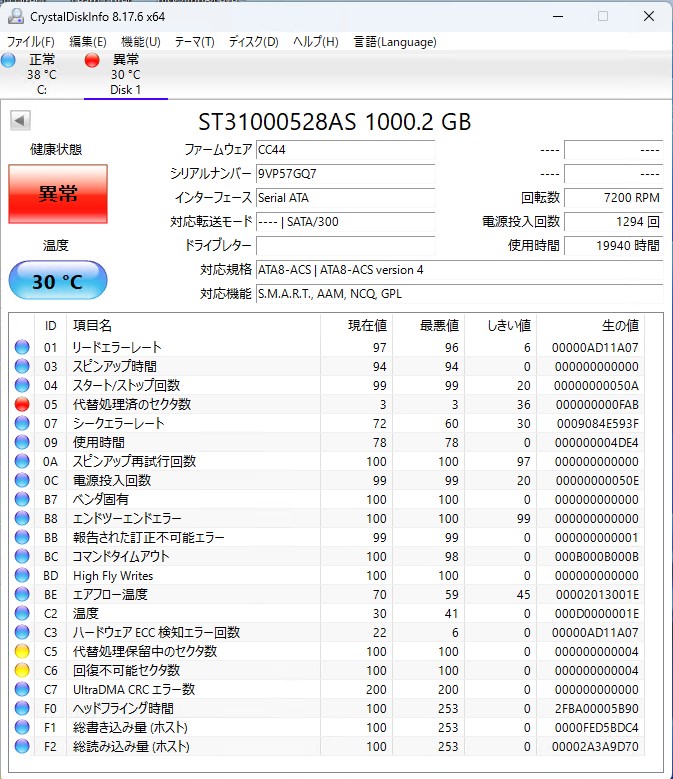Click status orb for F0 ヘッドフライング時間
Image resolution: width=673 pixels, height=779 pixels.
coord(22,708)
